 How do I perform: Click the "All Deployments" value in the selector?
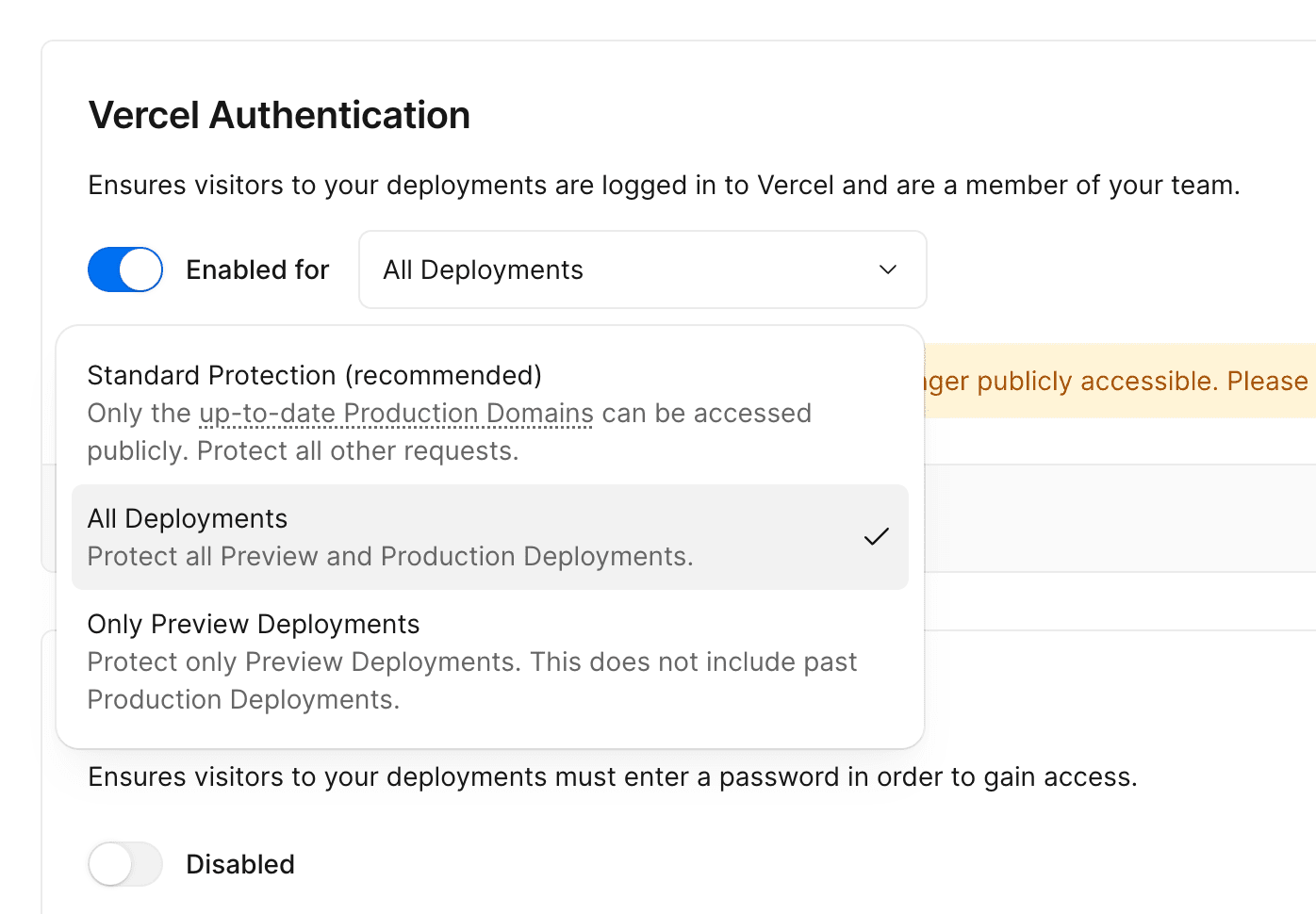pos(483,269)
